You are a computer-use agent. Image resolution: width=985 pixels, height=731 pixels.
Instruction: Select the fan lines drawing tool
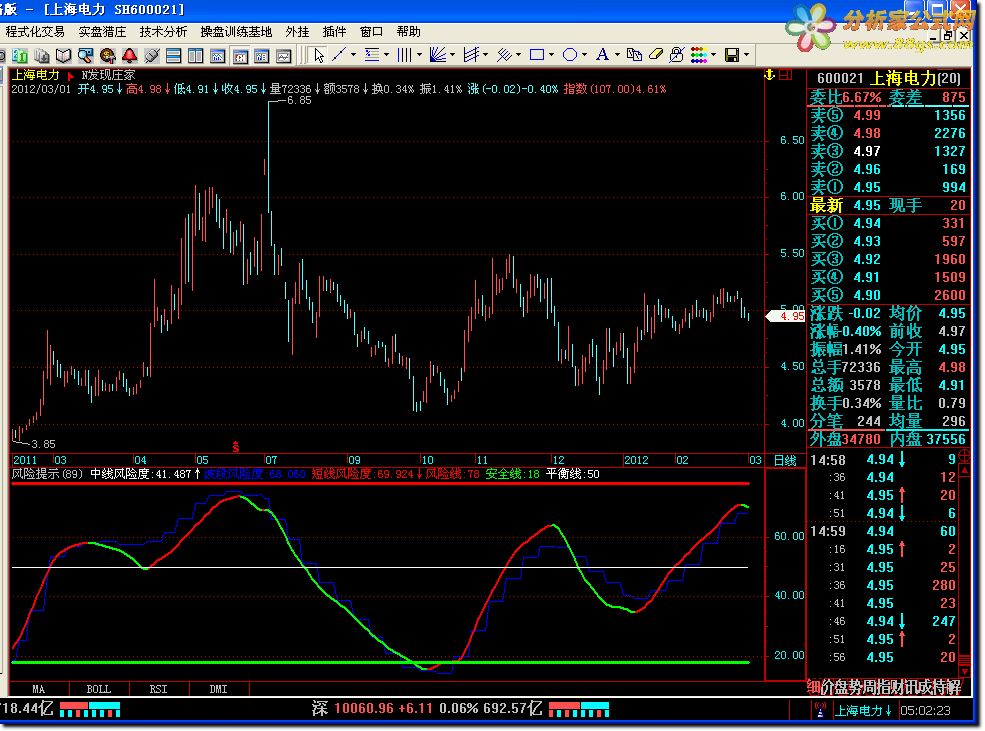tap(437, 55)
